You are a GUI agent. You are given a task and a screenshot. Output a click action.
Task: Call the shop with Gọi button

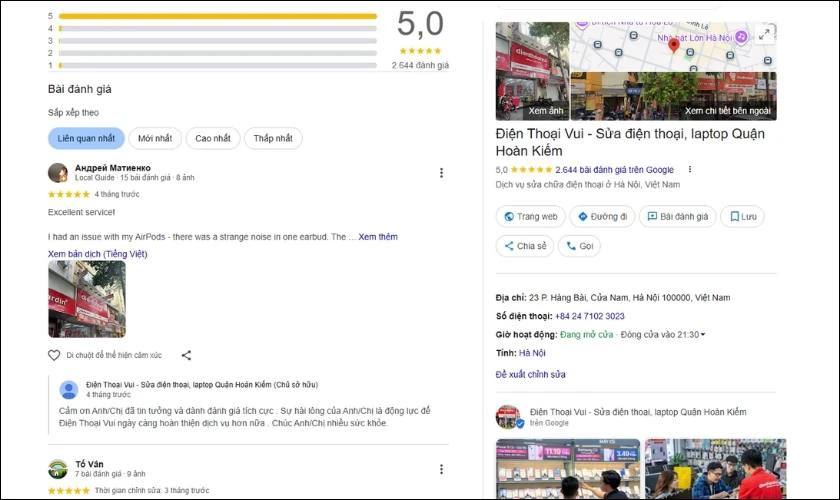click(x=579, y=246)
